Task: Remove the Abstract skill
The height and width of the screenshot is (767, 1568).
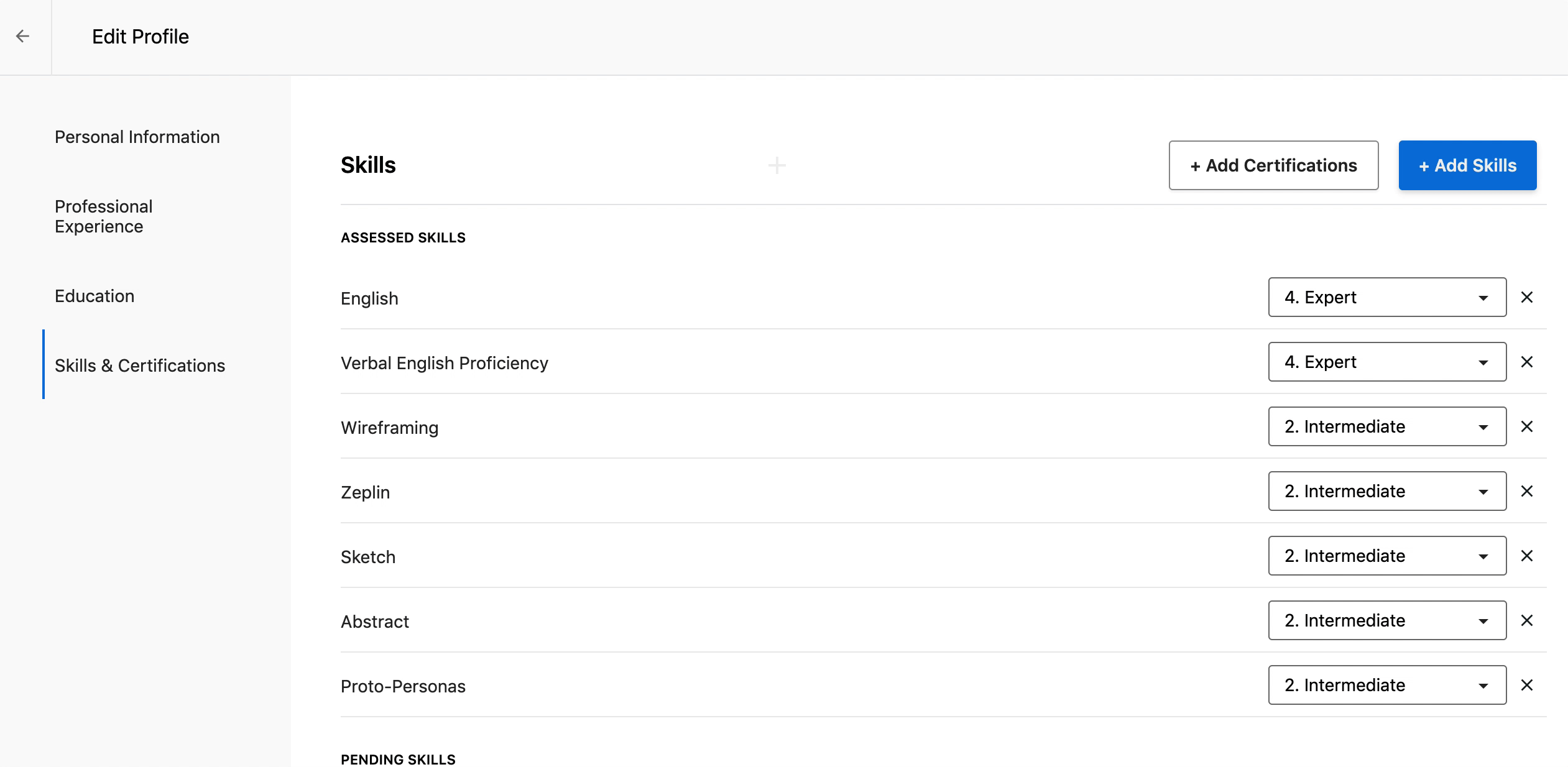Action: pos(1526,621)
